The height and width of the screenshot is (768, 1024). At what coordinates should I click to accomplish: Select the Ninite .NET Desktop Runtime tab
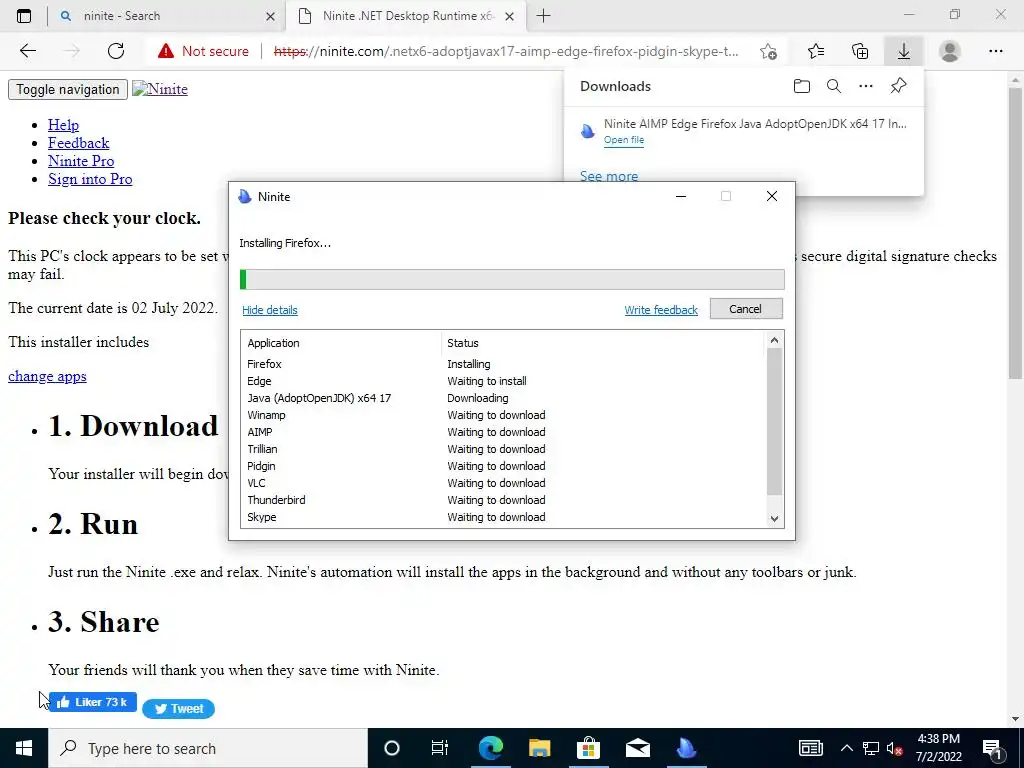(x=408, y=16)
